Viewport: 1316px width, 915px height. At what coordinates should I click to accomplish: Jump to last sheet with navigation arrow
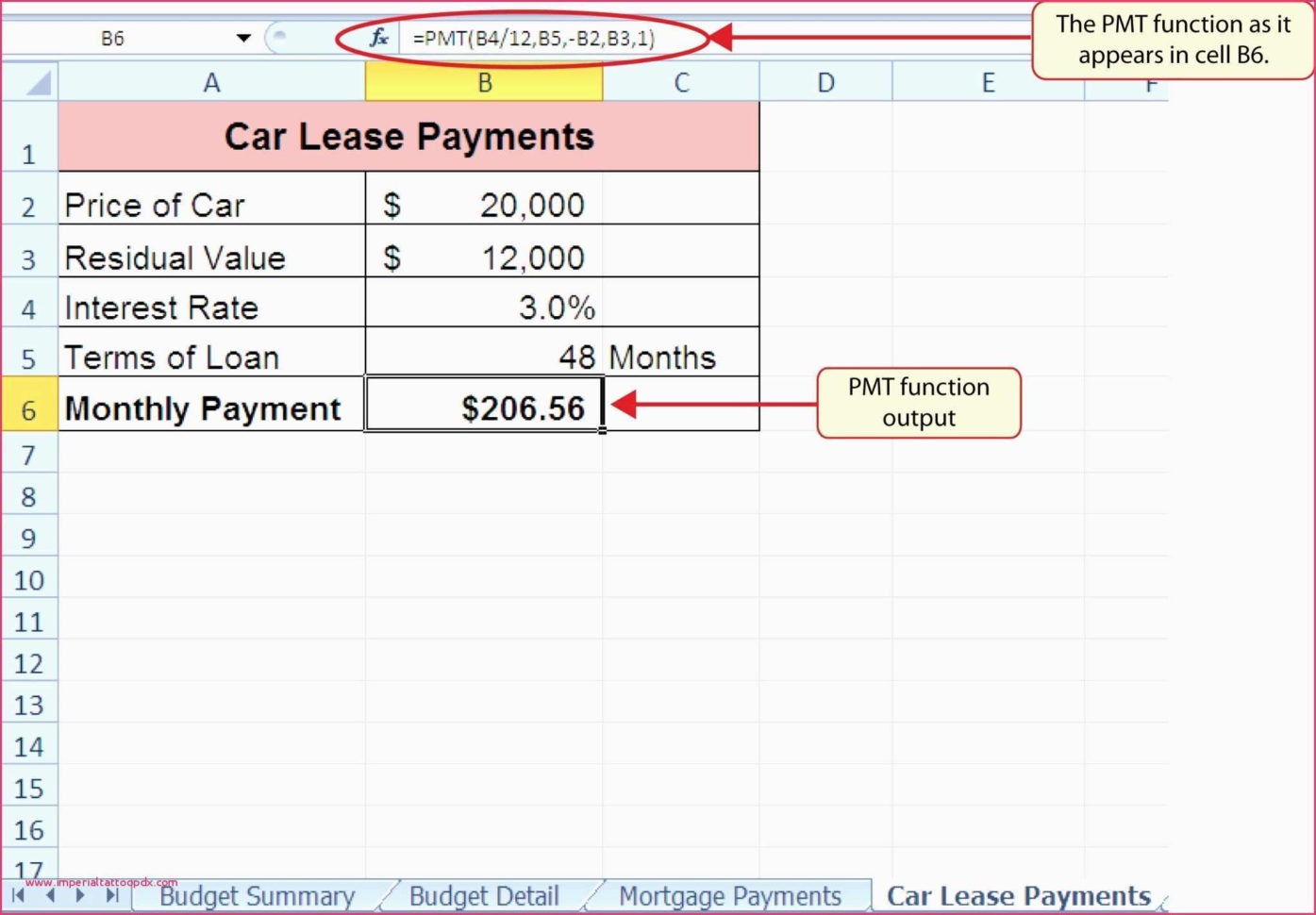[x=112, y=895]
